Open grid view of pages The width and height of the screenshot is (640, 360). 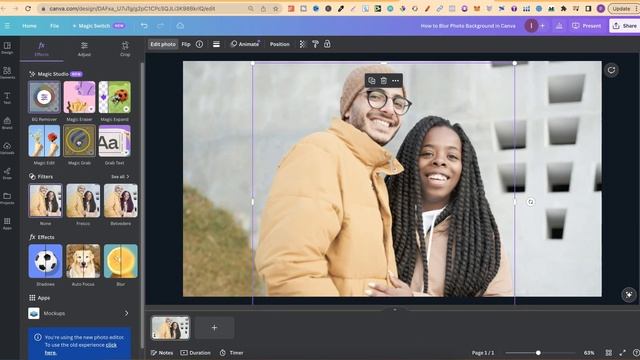click(609, 353)
